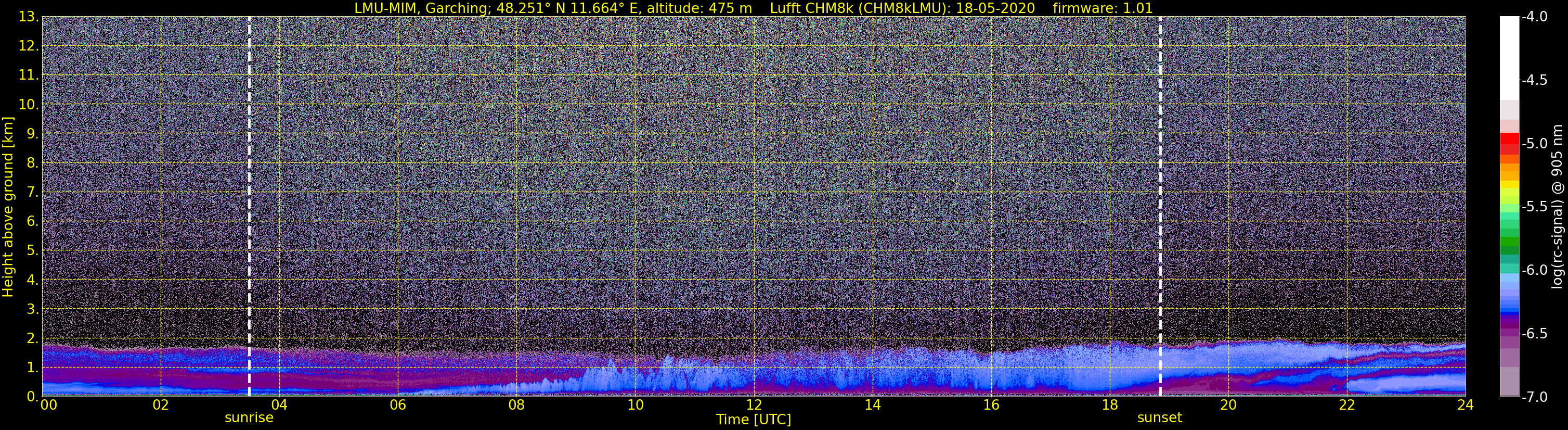This screenshot has width=1568, height=430.
Task: Click height axis tick label 9
Action: click(x=32, y=134)
